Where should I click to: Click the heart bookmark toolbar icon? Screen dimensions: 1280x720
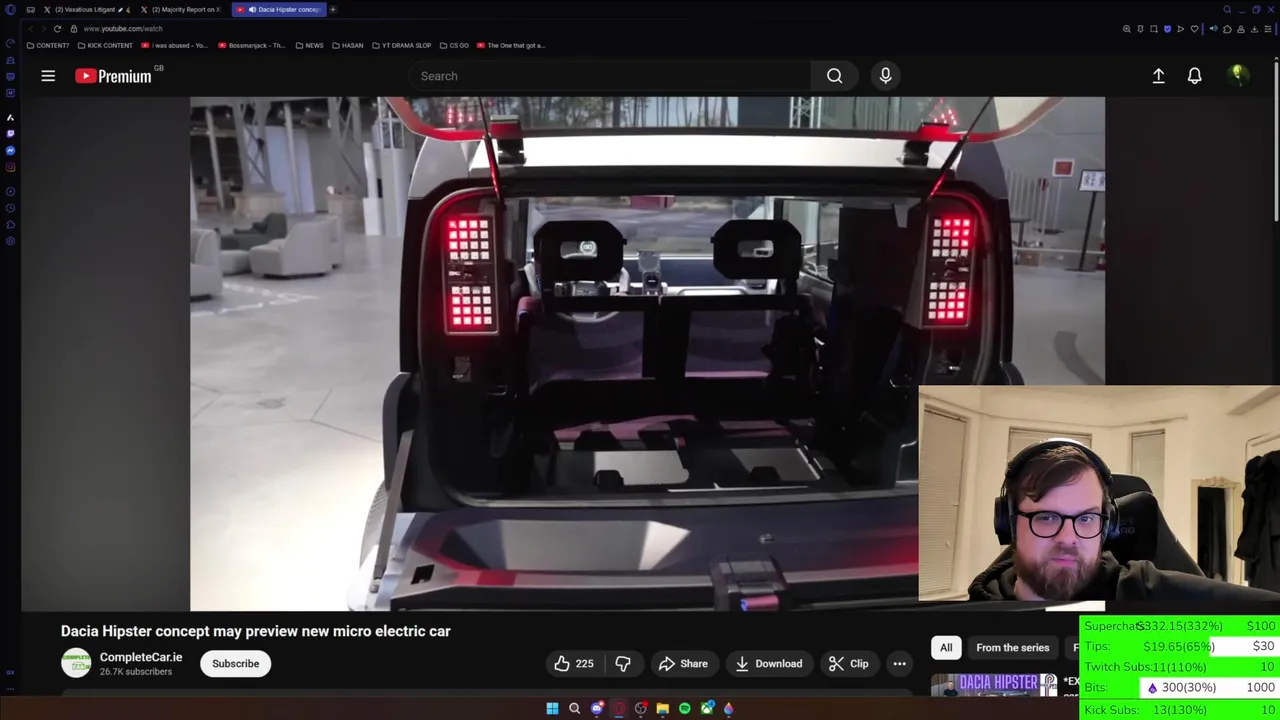click(1194, 29)
